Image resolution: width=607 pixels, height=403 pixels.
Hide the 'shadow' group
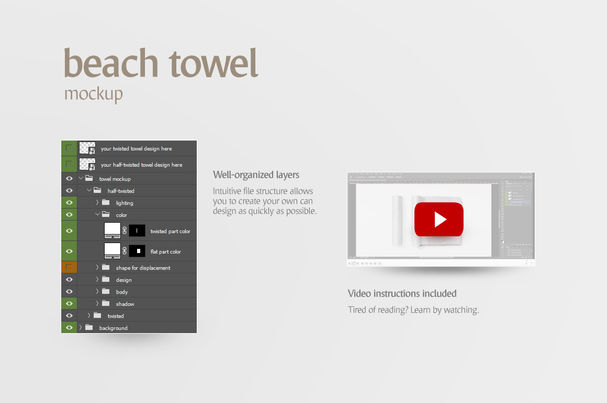tap(69, 304)
